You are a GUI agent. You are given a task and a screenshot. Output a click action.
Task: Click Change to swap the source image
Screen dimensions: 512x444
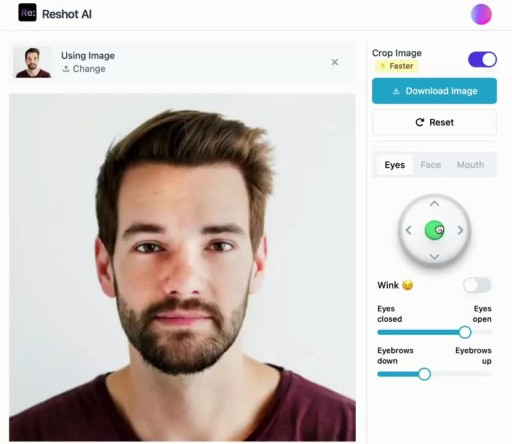89,69
